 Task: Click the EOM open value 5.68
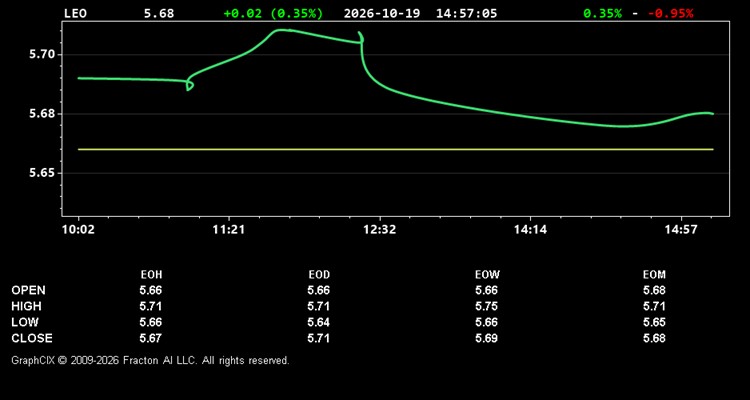[x=654, y=290]
